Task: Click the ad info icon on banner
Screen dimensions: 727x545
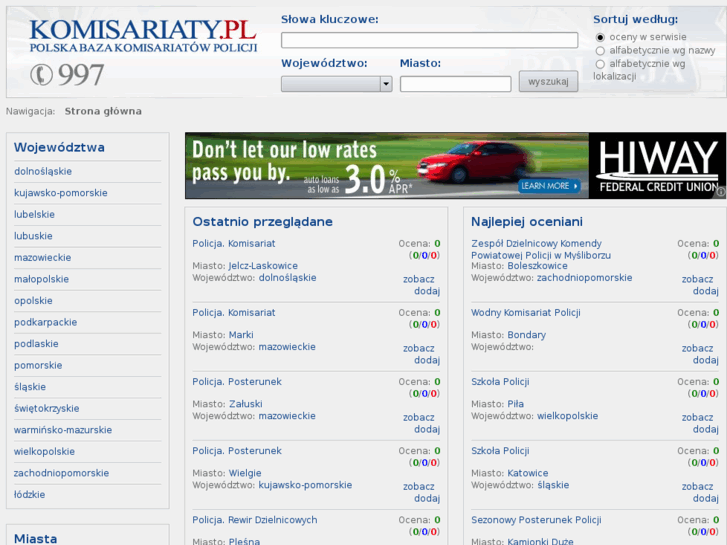Action: [721, 191]
